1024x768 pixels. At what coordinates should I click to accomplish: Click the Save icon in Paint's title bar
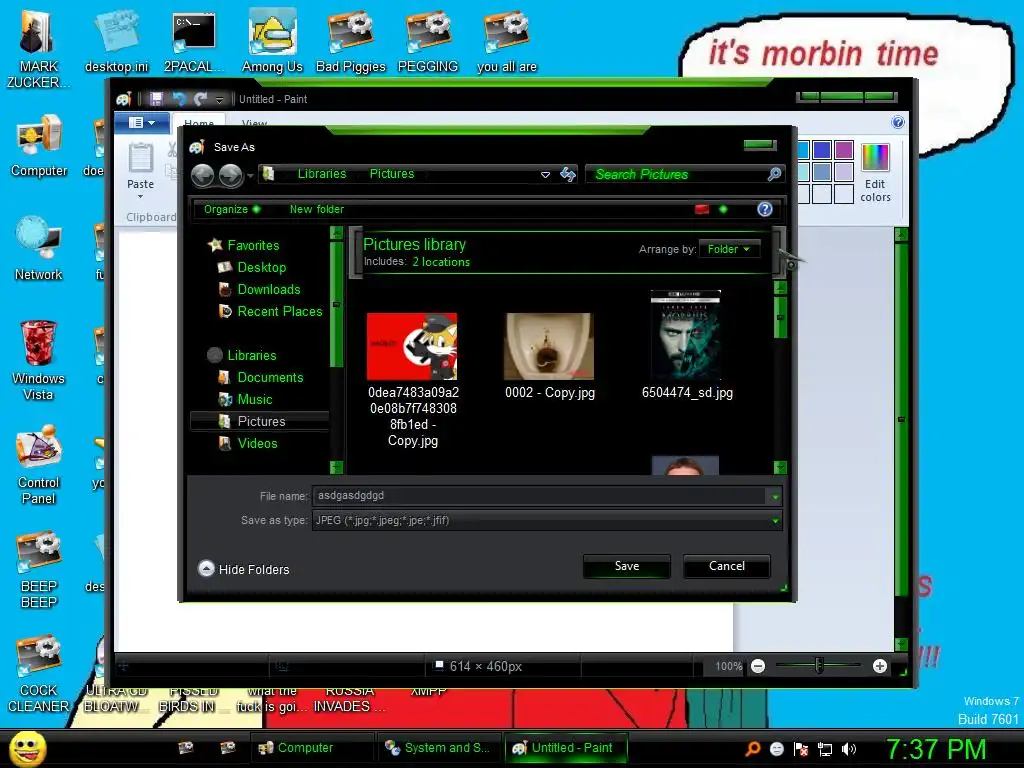pos(156,99)
